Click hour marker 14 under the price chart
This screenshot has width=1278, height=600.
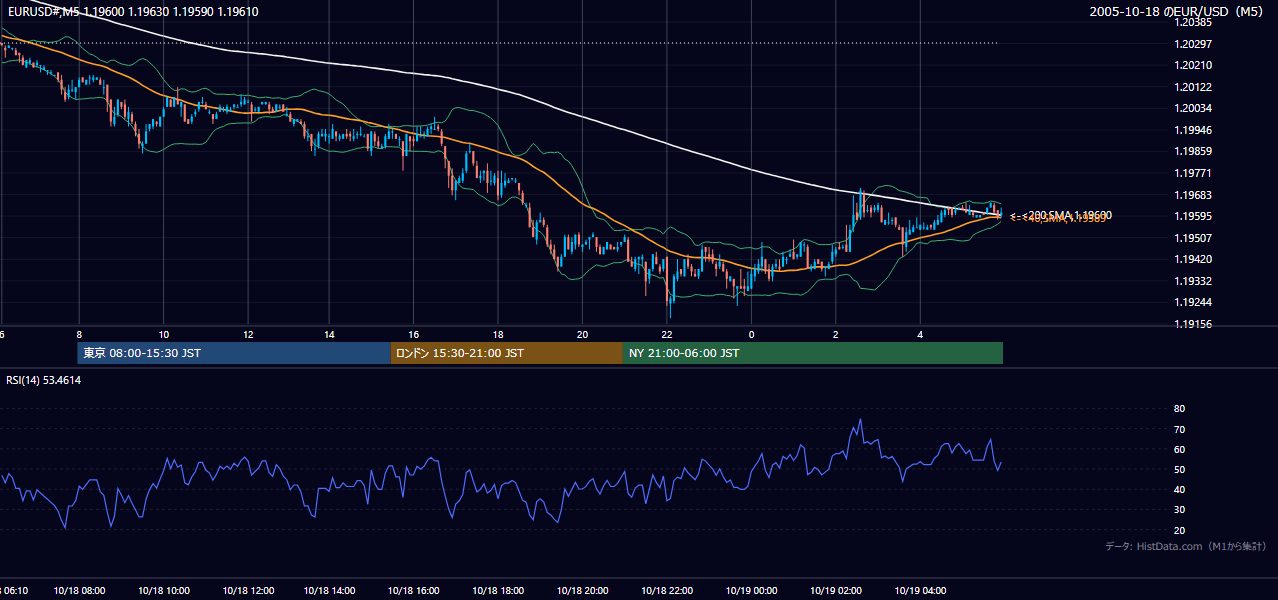tap(331, 335)
